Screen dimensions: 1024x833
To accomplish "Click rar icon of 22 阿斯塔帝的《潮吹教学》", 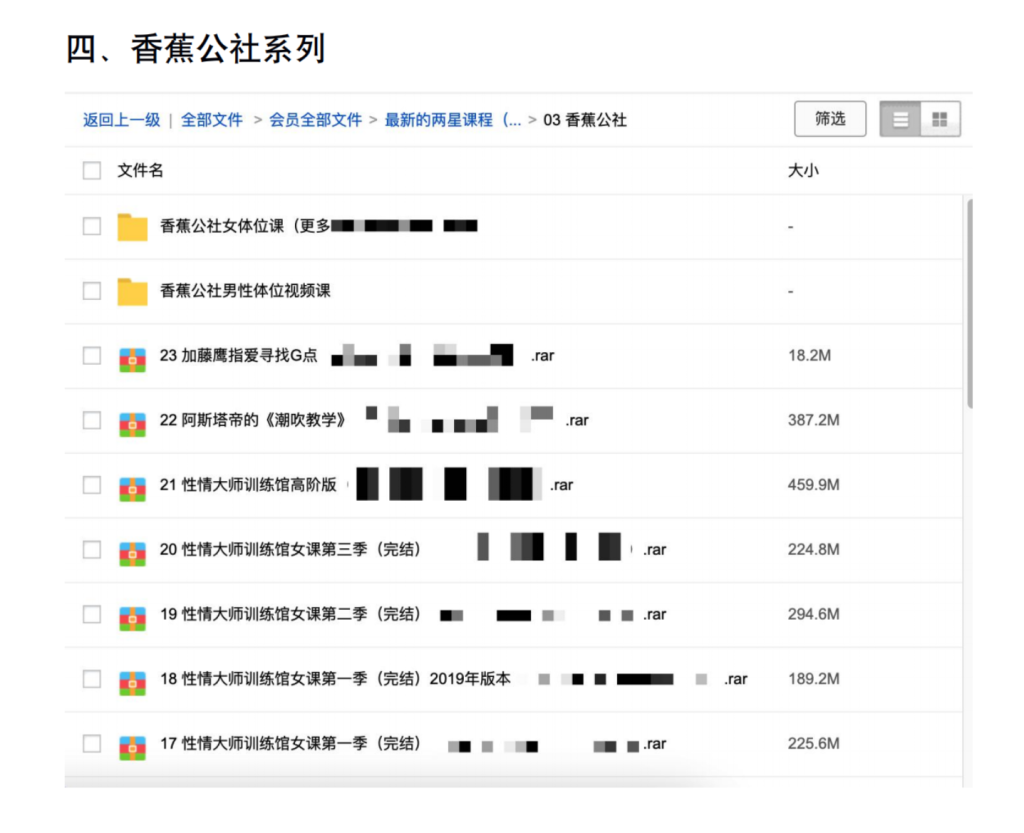I will coord(133,424).
